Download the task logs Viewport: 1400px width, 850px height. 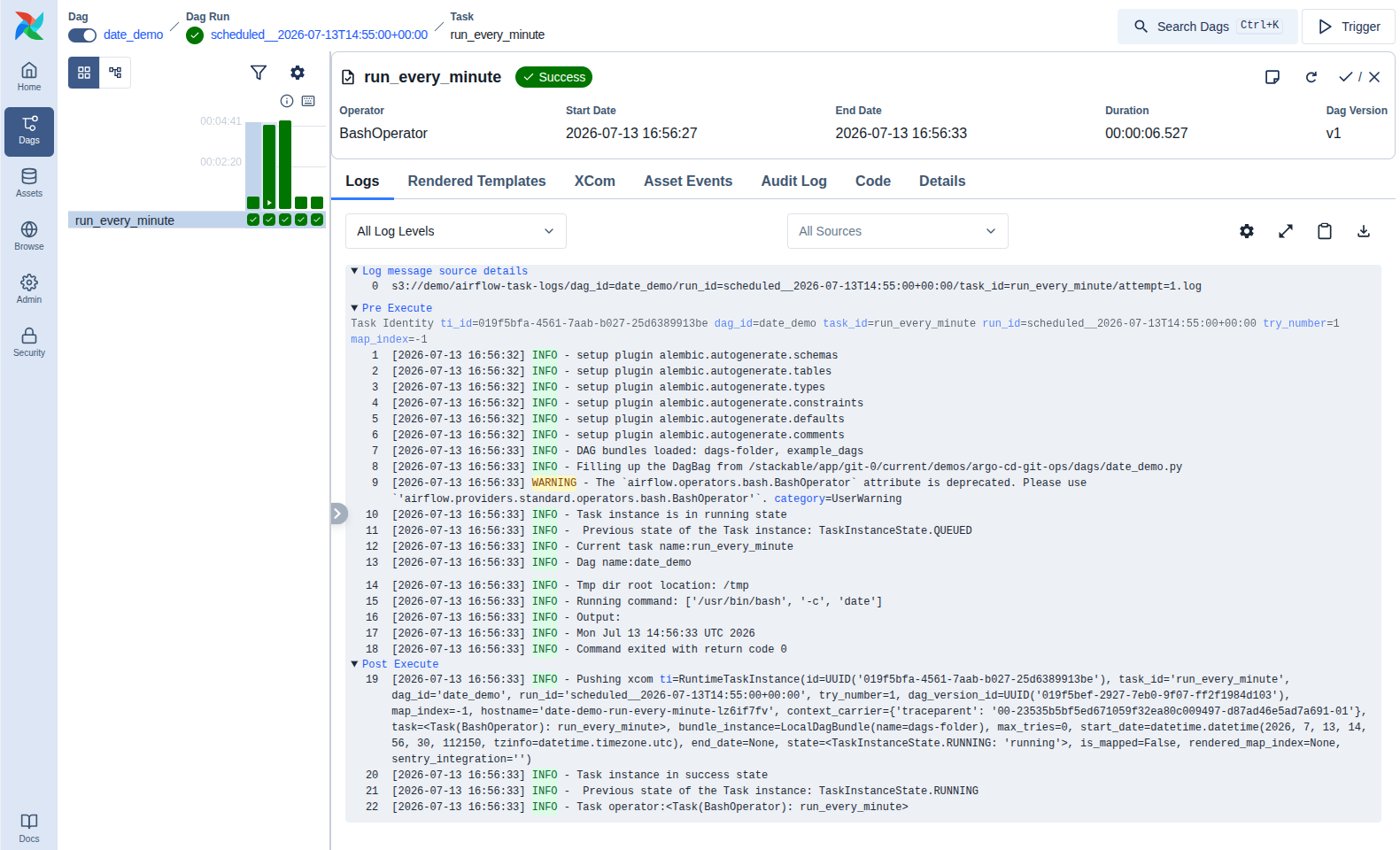(1364, 231)
